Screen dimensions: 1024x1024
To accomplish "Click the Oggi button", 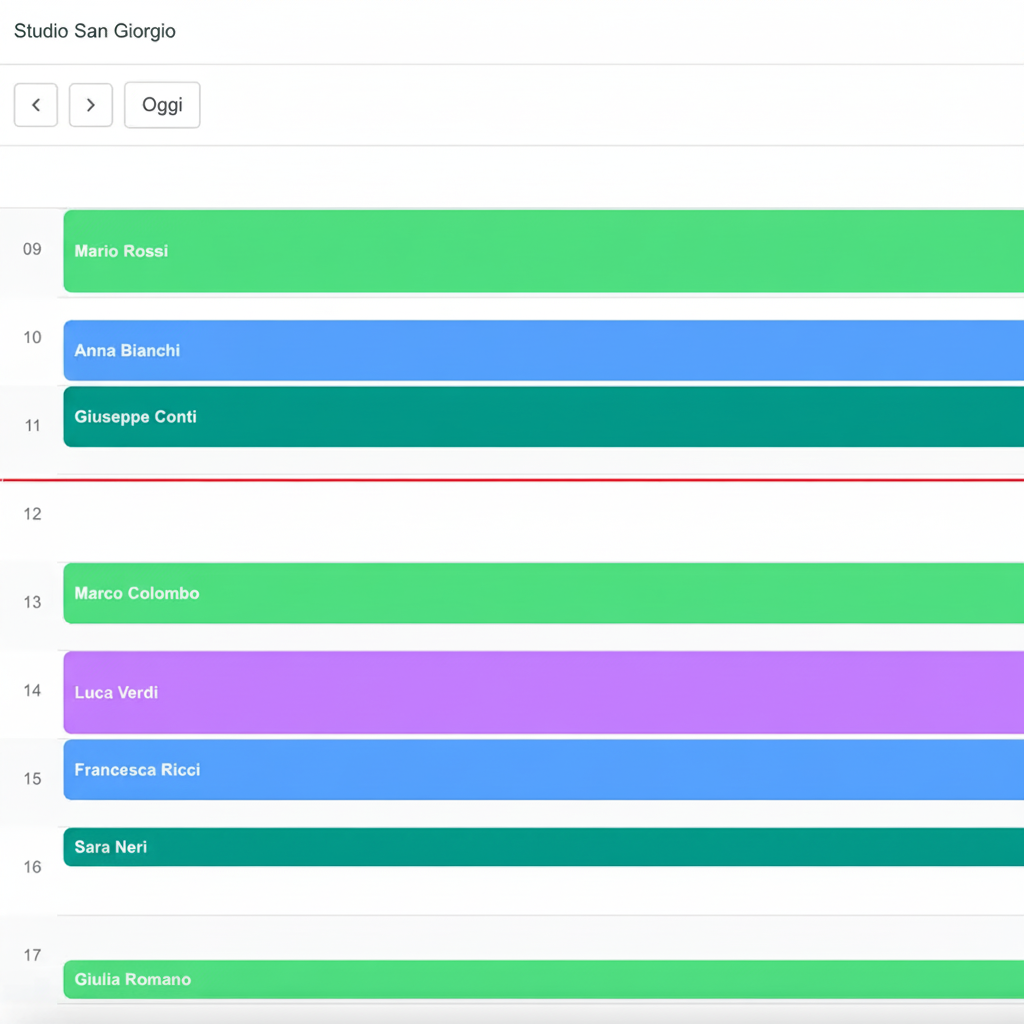I will tap(162, 105).
